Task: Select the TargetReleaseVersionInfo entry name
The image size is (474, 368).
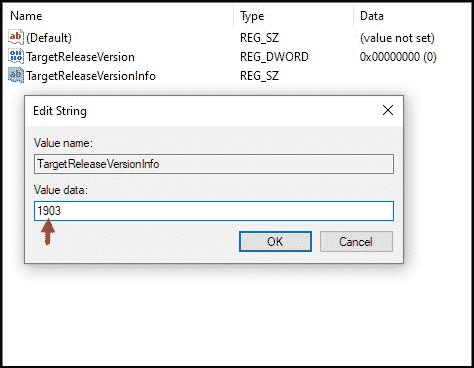Action: point(91,76)
